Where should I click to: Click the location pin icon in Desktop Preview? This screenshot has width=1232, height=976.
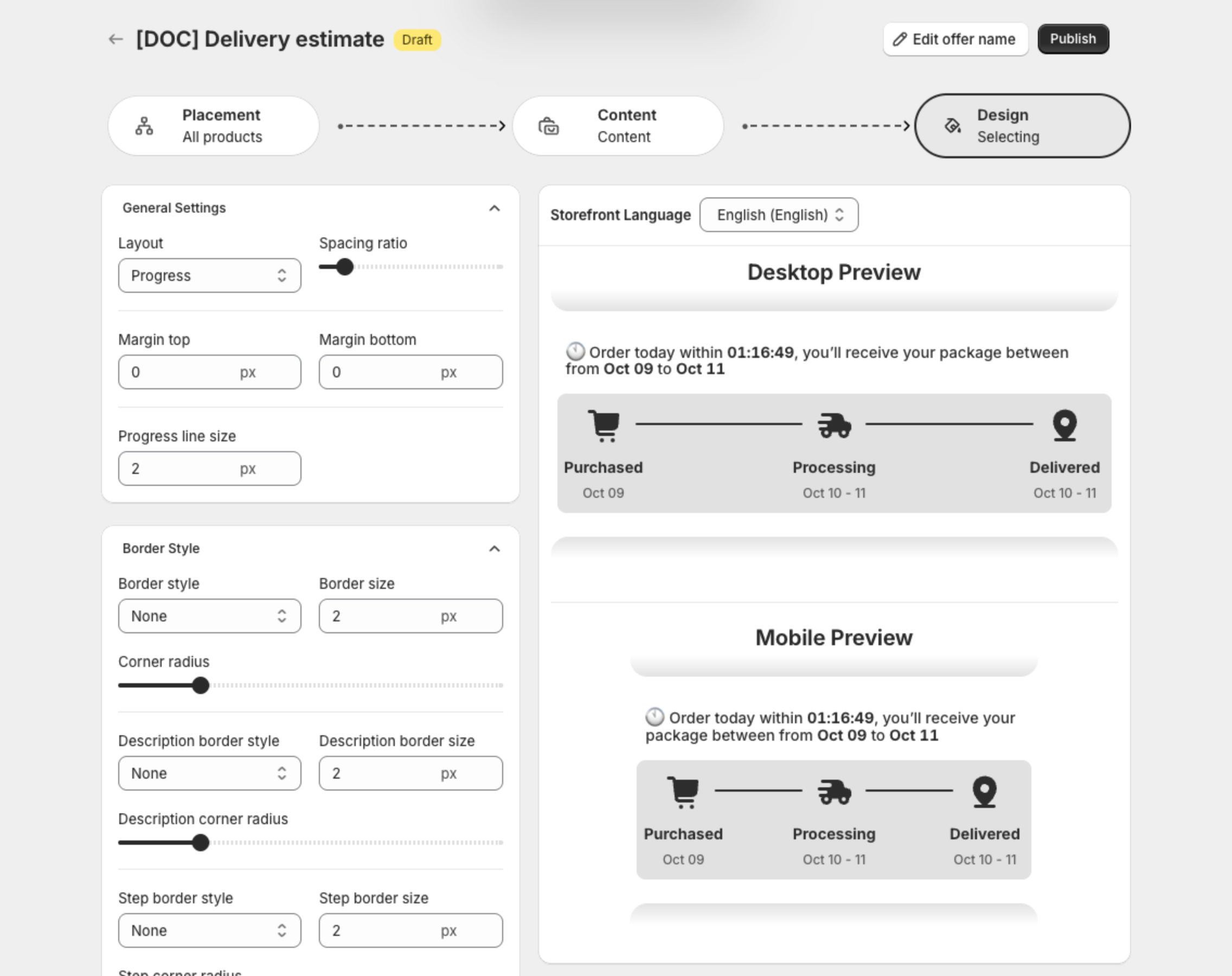click(x=1064, y=426)
